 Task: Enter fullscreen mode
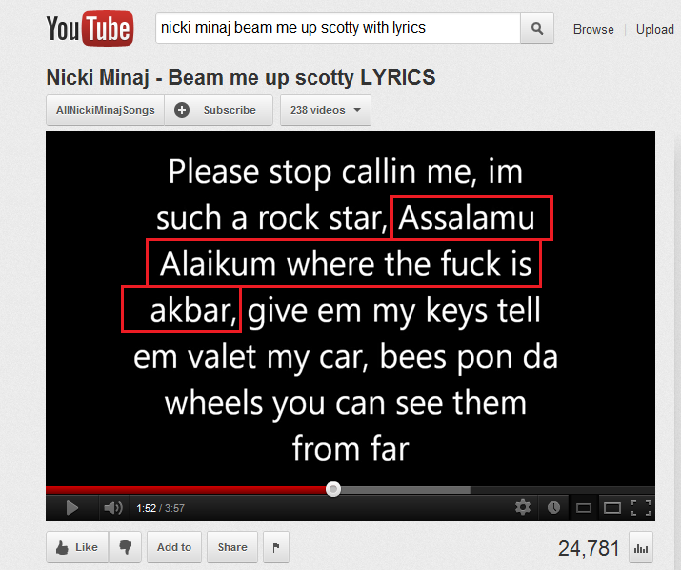click(x=641, y=507)
